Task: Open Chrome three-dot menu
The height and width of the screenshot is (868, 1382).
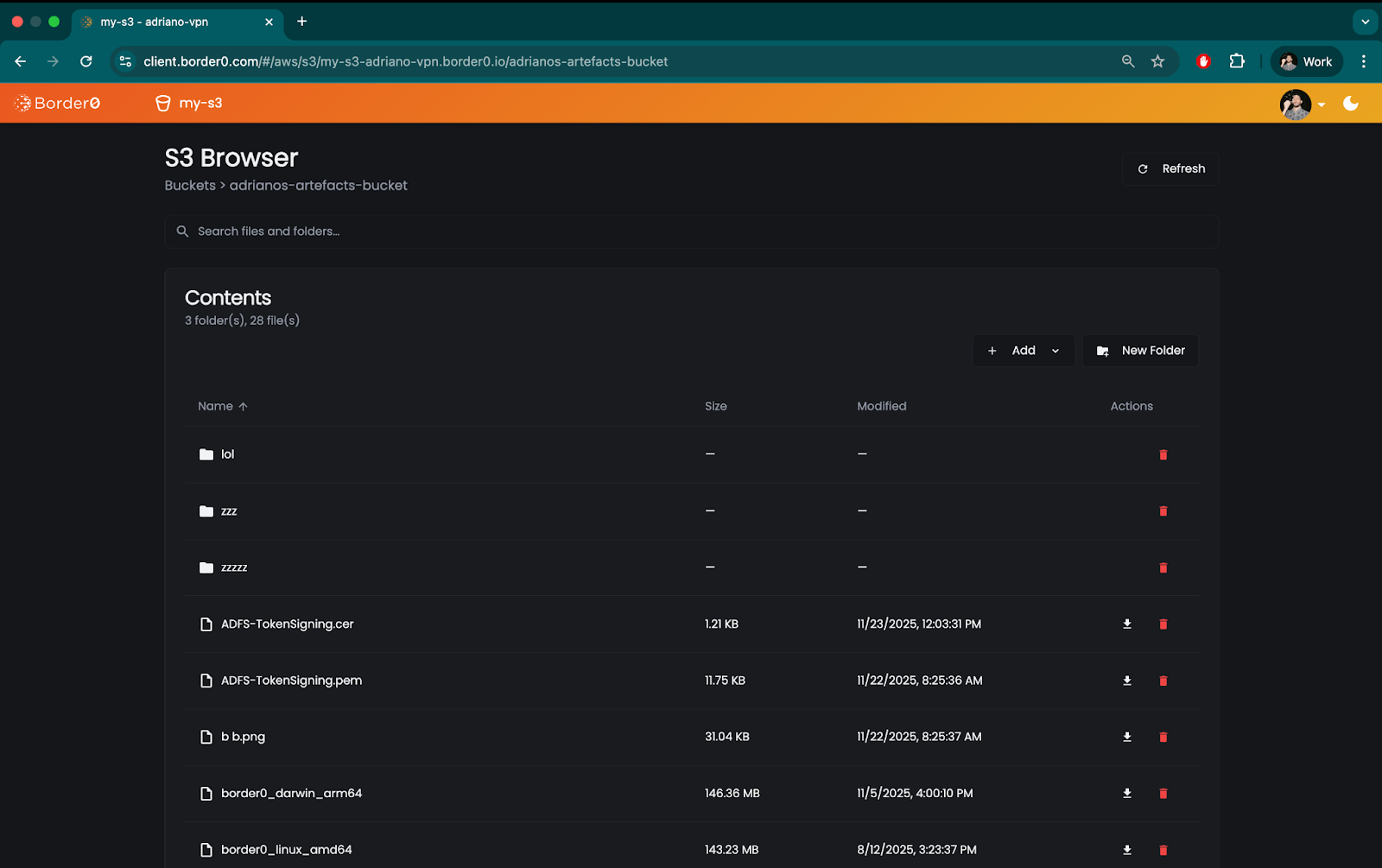Action: pyautogui.click(x=1364, y=61)
